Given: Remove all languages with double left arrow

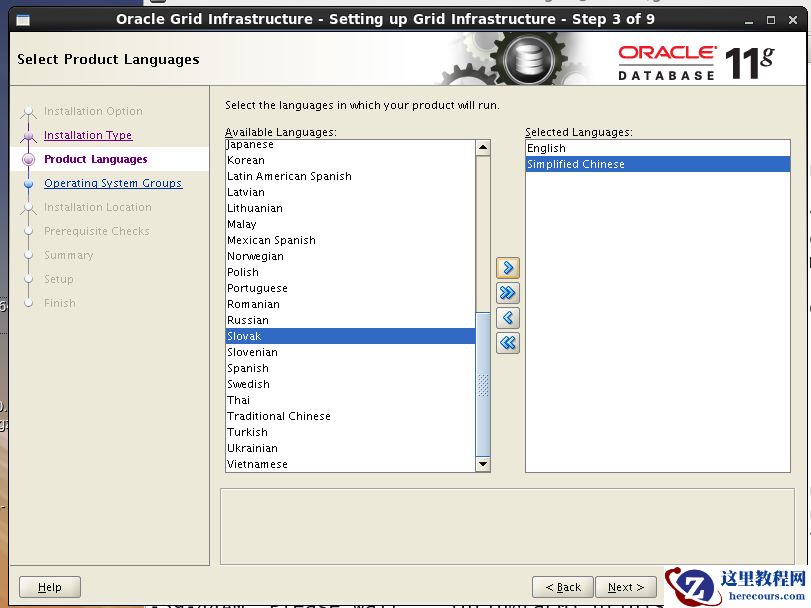Looking at the screenshot, I should pyautogui.click(x=507, y=342).
